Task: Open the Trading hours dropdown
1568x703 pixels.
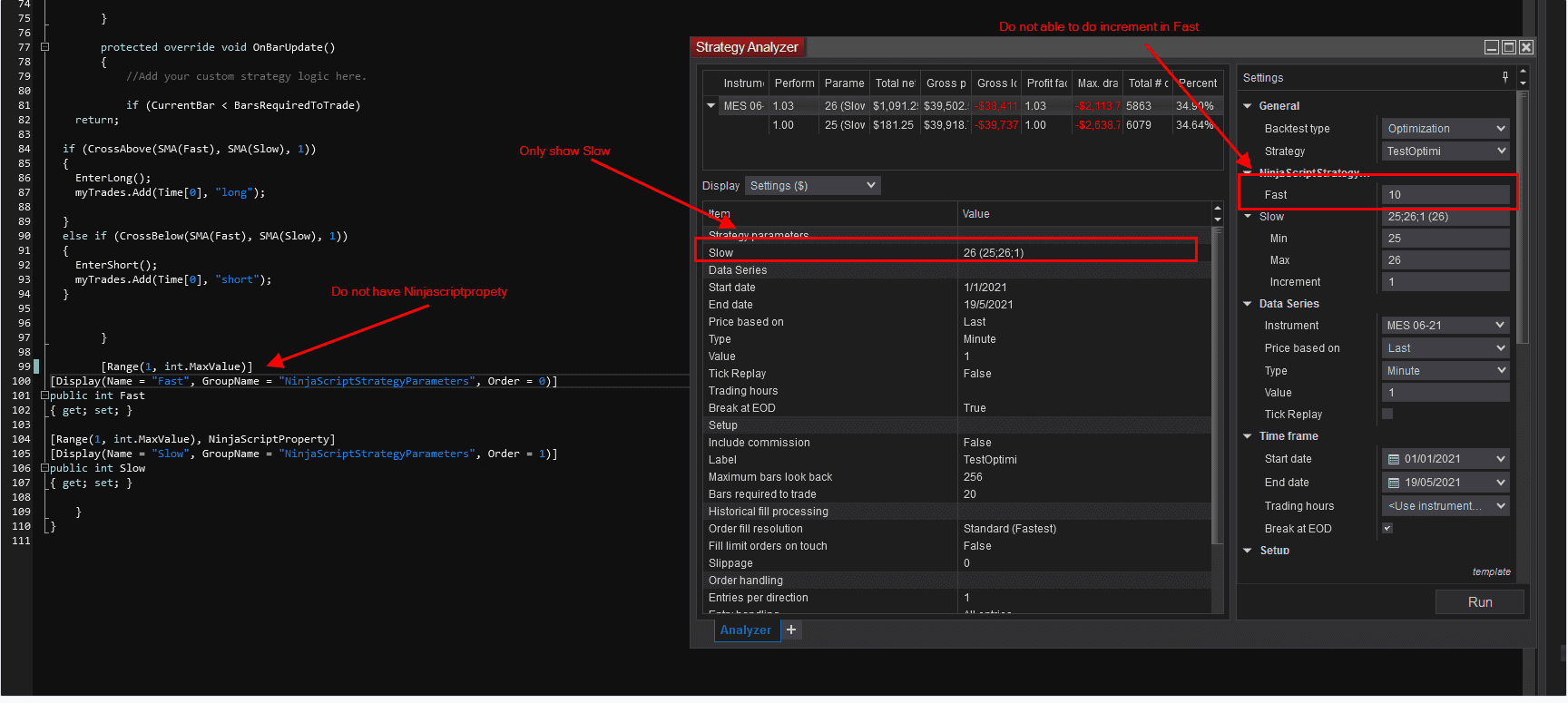Action: click(x=1445, y=506)
